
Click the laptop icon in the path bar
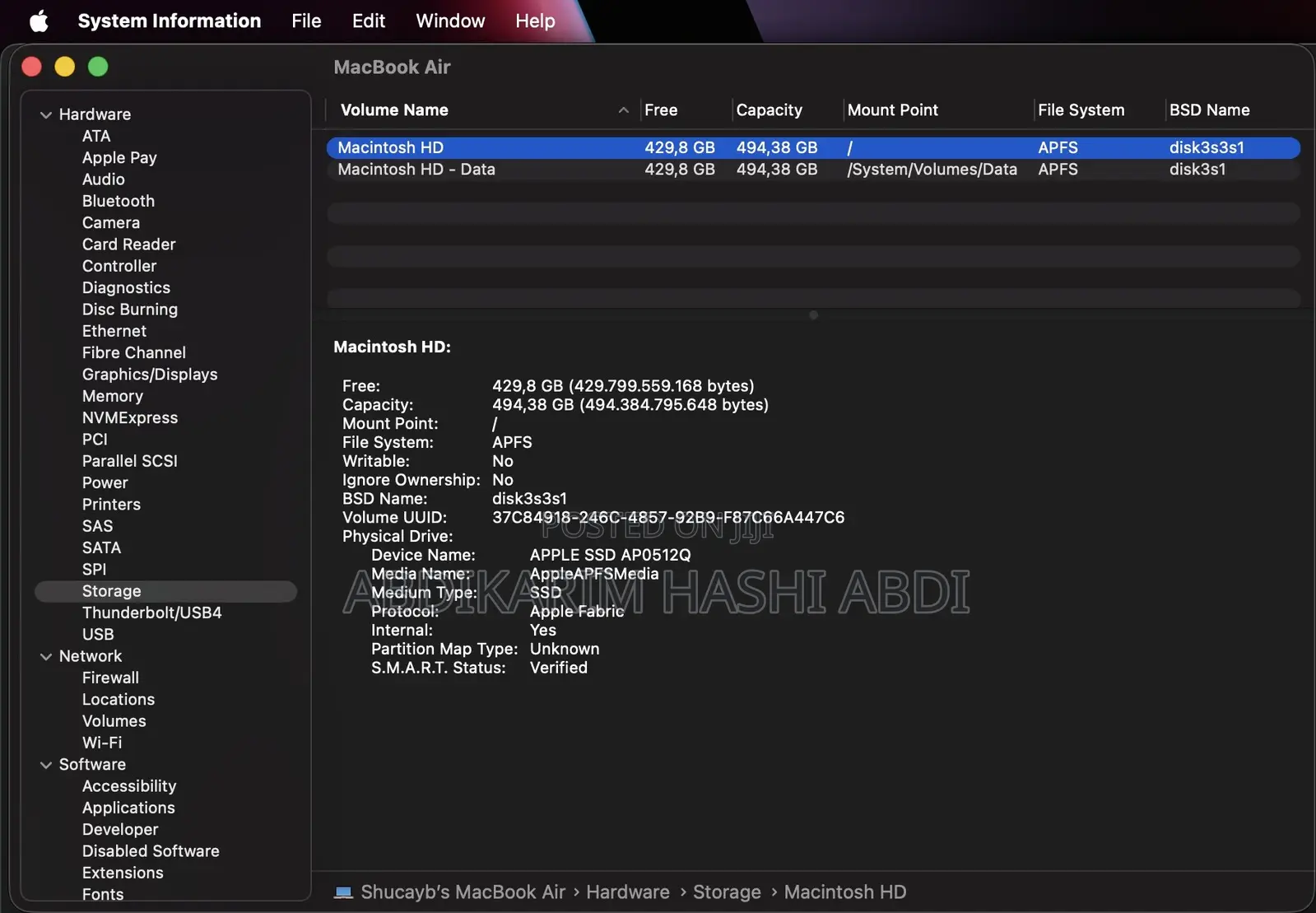tap(344, 892)
